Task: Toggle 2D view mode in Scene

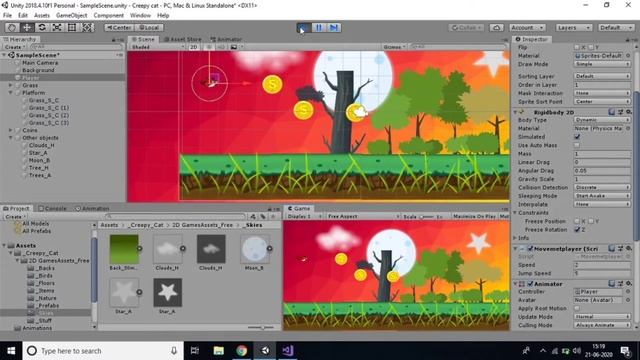Action: click(x=194, y=47)
